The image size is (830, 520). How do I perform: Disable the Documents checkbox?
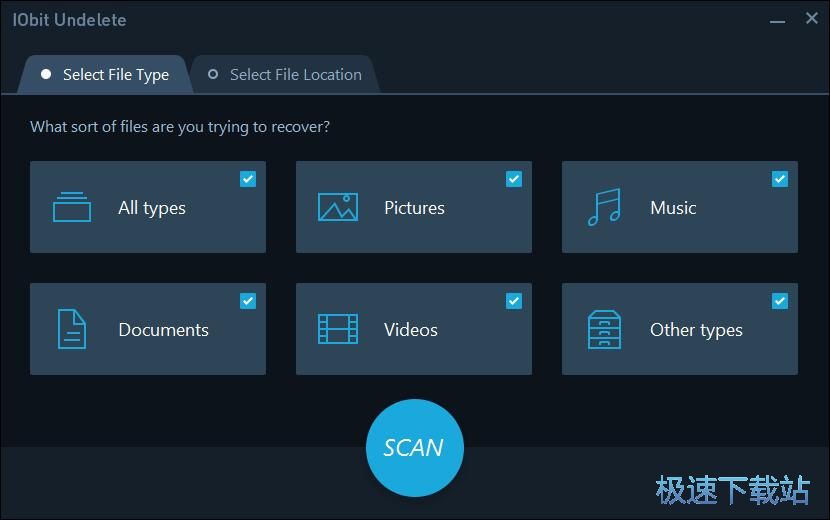pos(248,301)
